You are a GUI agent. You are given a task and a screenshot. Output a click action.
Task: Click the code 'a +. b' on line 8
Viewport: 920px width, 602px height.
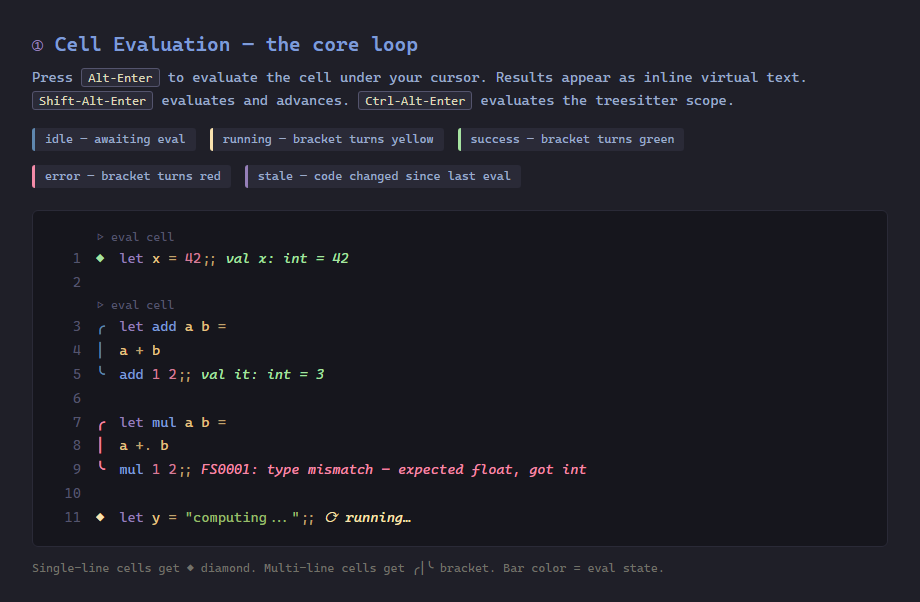[x=144, y=445]
